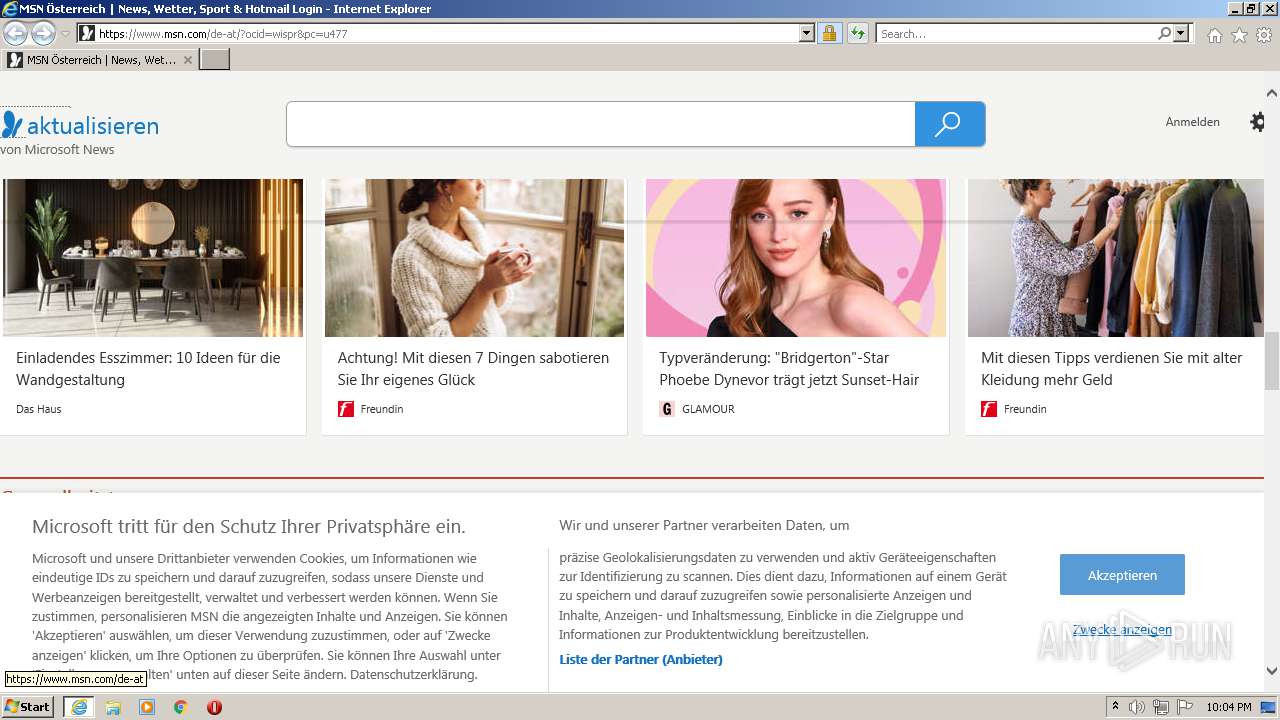The image size is (1280, 720).
Task: Click the MSN butterfly logo
Action: (x=12, y=125)
